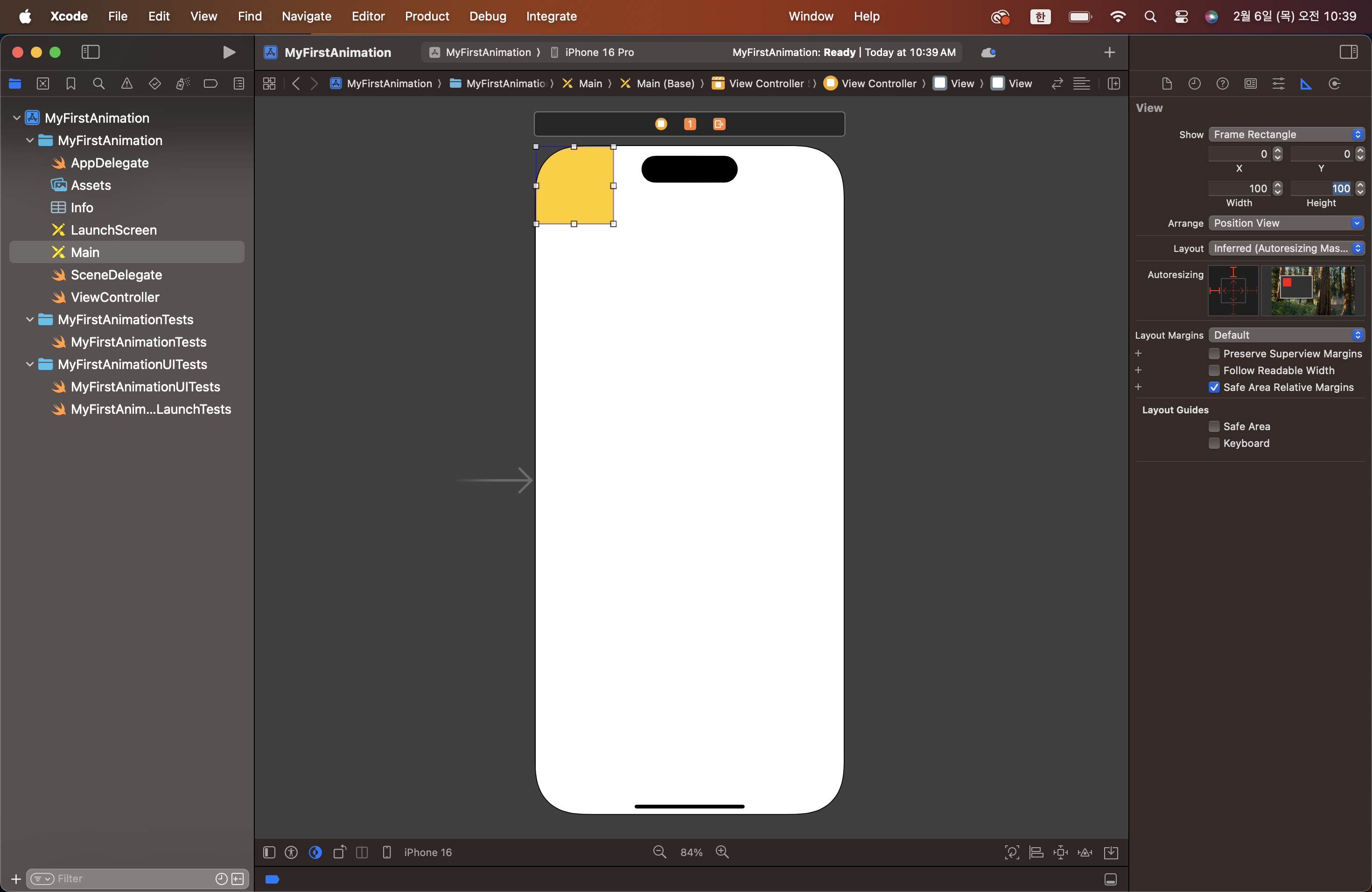This screenshot has height=892, width=1372.
Task: Open the Attributes inspector icon
Action: (1278, 84)
